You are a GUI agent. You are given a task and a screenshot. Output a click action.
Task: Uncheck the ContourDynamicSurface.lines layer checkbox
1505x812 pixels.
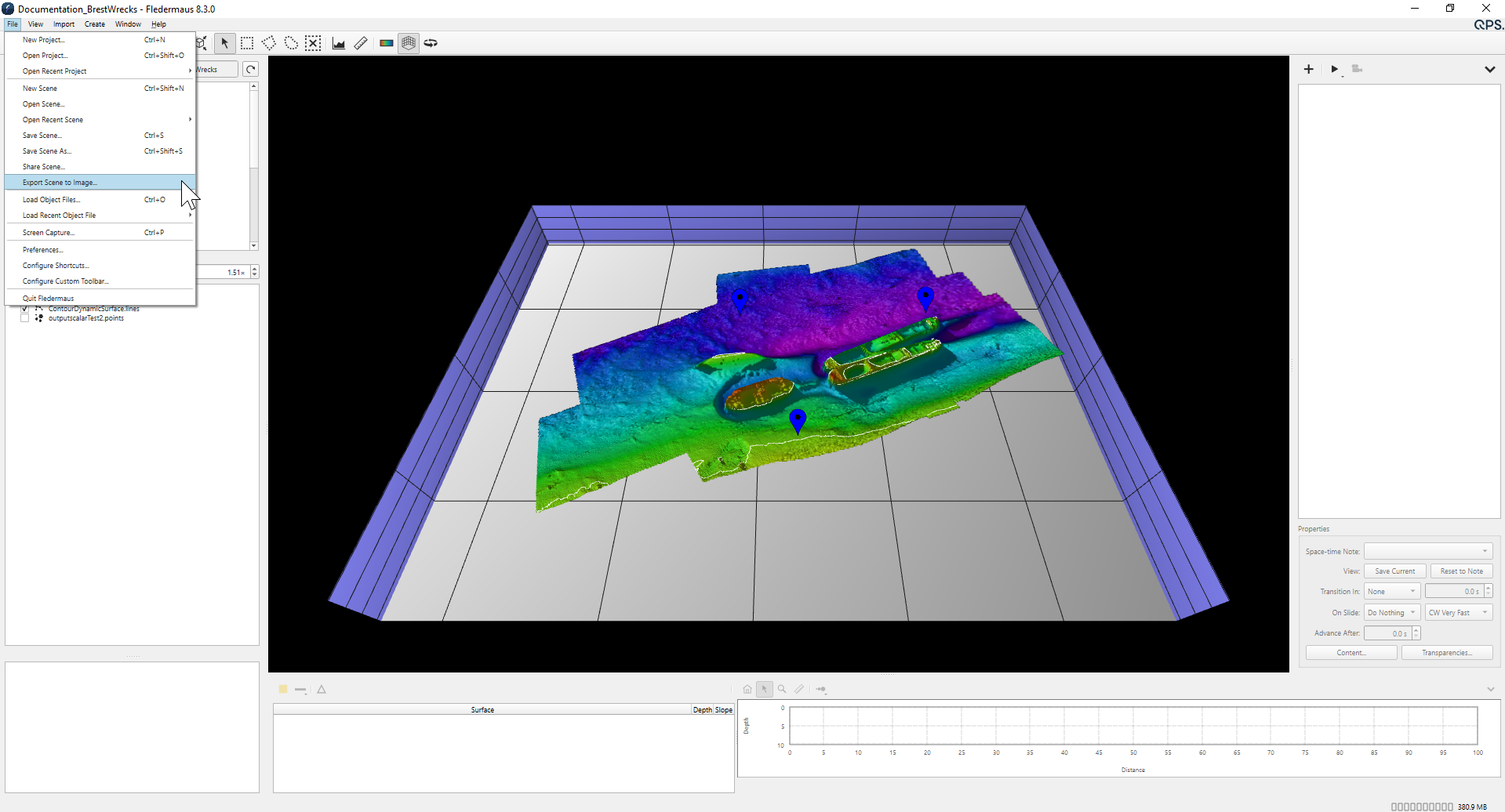coord(25,309)
